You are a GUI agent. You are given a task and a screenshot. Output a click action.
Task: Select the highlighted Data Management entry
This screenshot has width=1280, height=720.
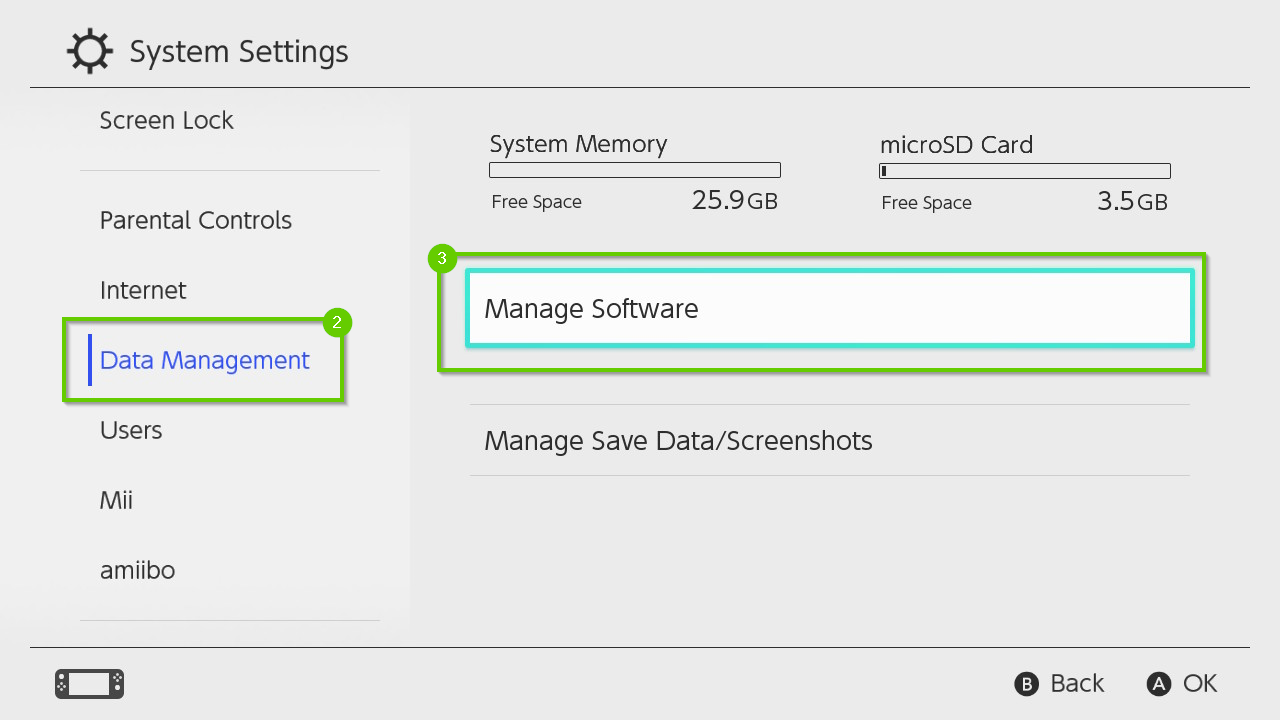[x=204, y=360]
